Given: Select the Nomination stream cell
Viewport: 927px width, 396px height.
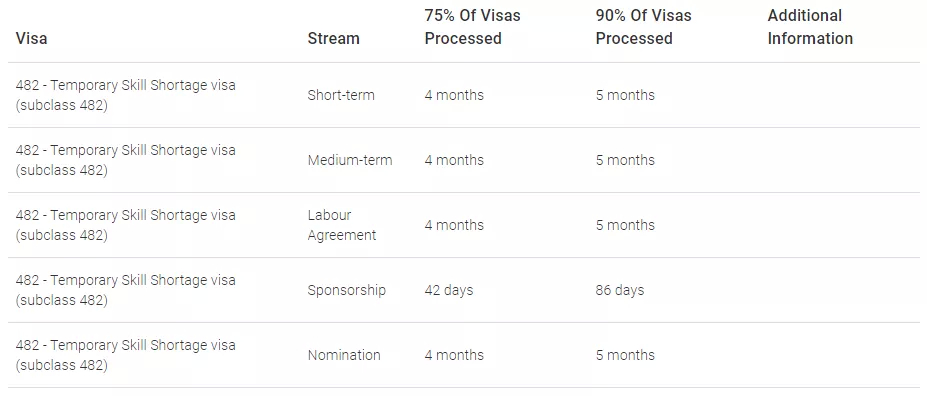Looking at the screenshot, I should [344, 355].
